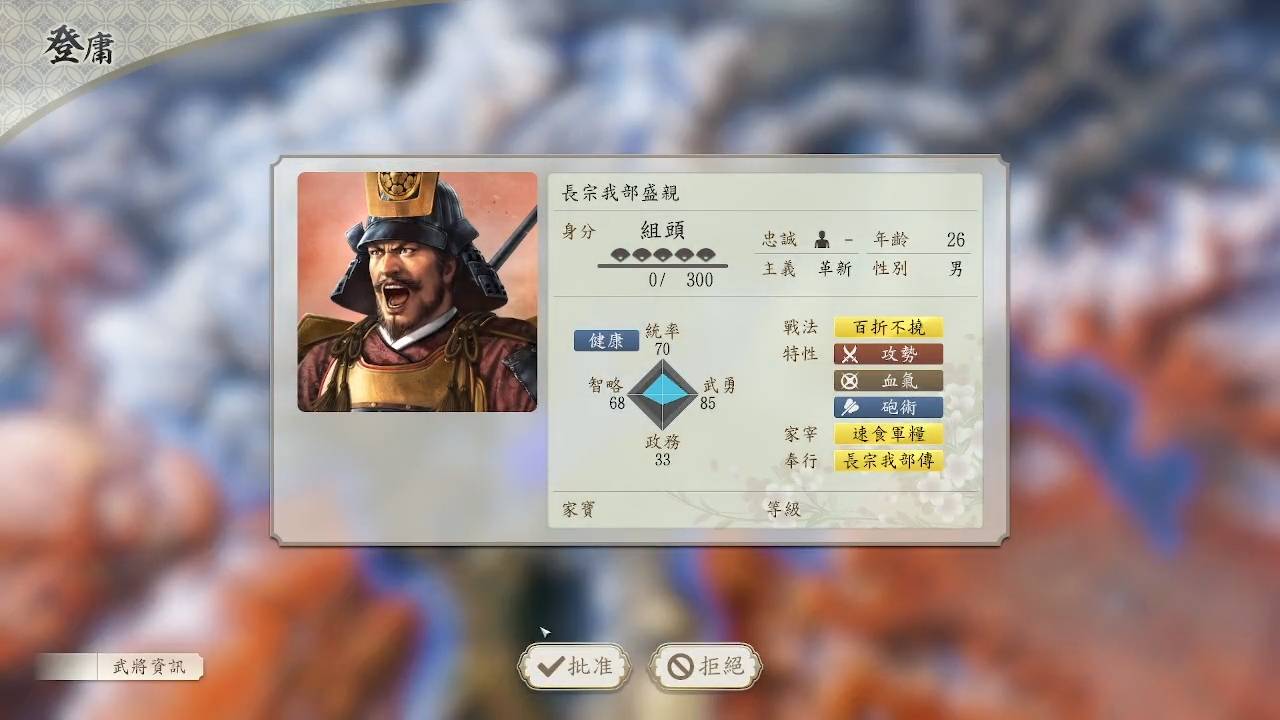Open the 長宗我部傳 policy tag

[889, 462]
